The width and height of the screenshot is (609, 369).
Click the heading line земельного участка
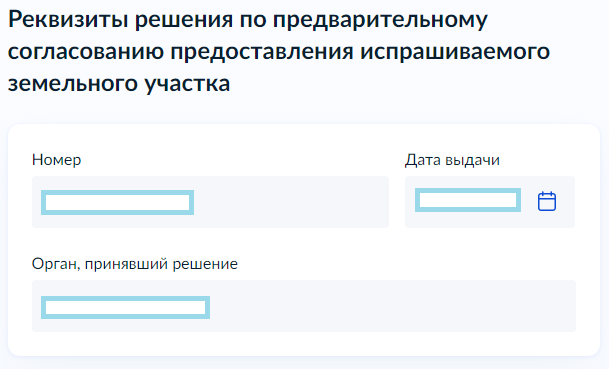click(119, 84)
